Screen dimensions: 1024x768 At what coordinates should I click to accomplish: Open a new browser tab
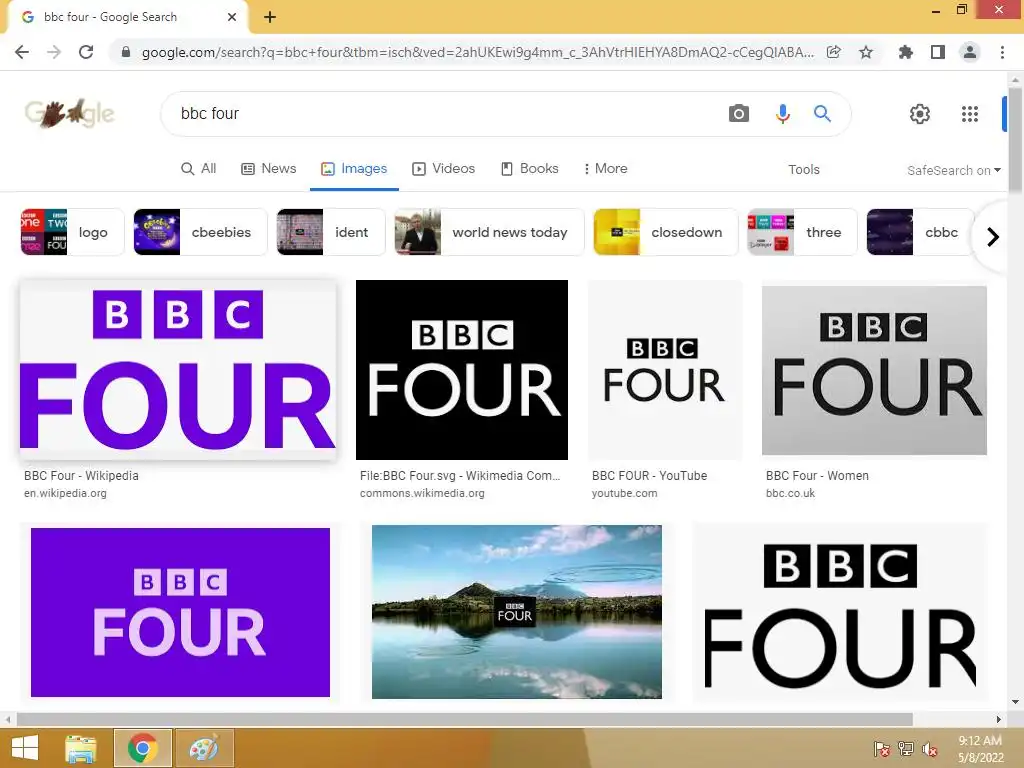click(270, 17)
